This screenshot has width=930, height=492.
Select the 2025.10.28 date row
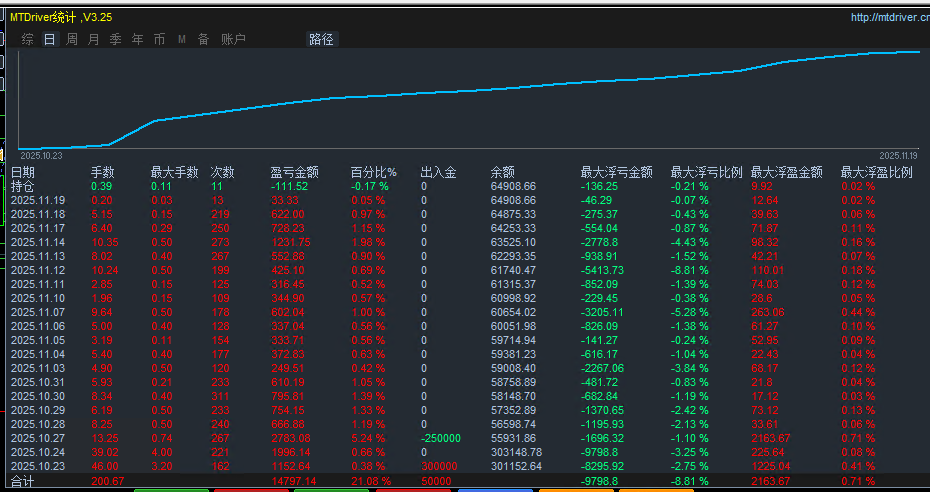(x=38, y=424)
